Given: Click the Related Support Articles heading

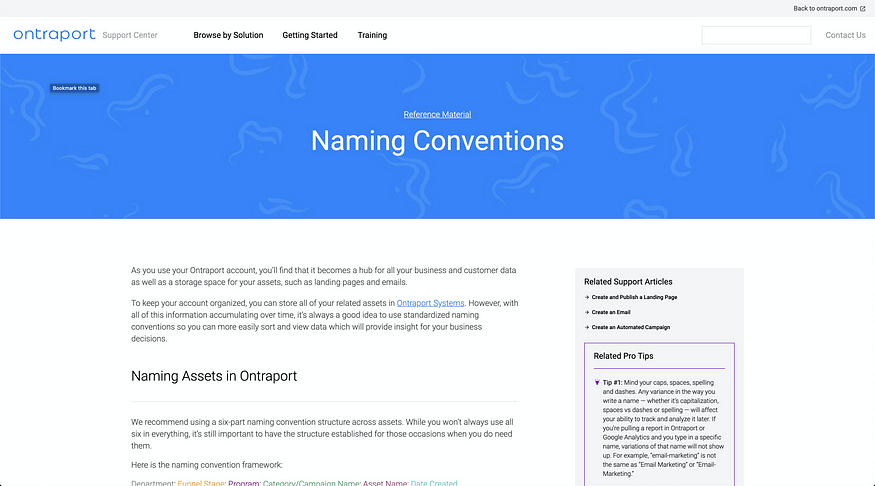Looking at the screenshot, I should (x=628, y=282).
